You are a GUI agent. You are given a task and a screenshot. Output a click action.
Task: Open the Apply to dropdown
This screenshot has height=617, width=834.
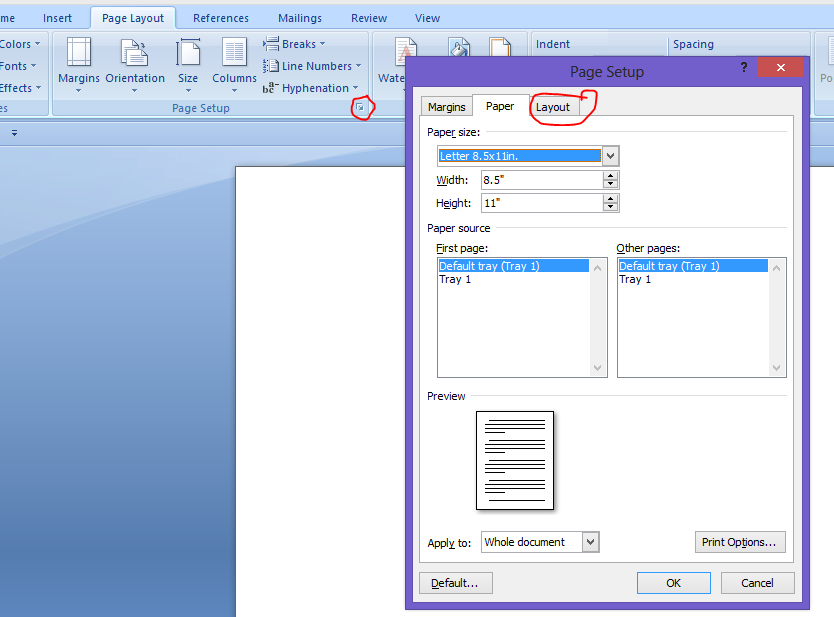pyautogui.click(x=590, y=542)
